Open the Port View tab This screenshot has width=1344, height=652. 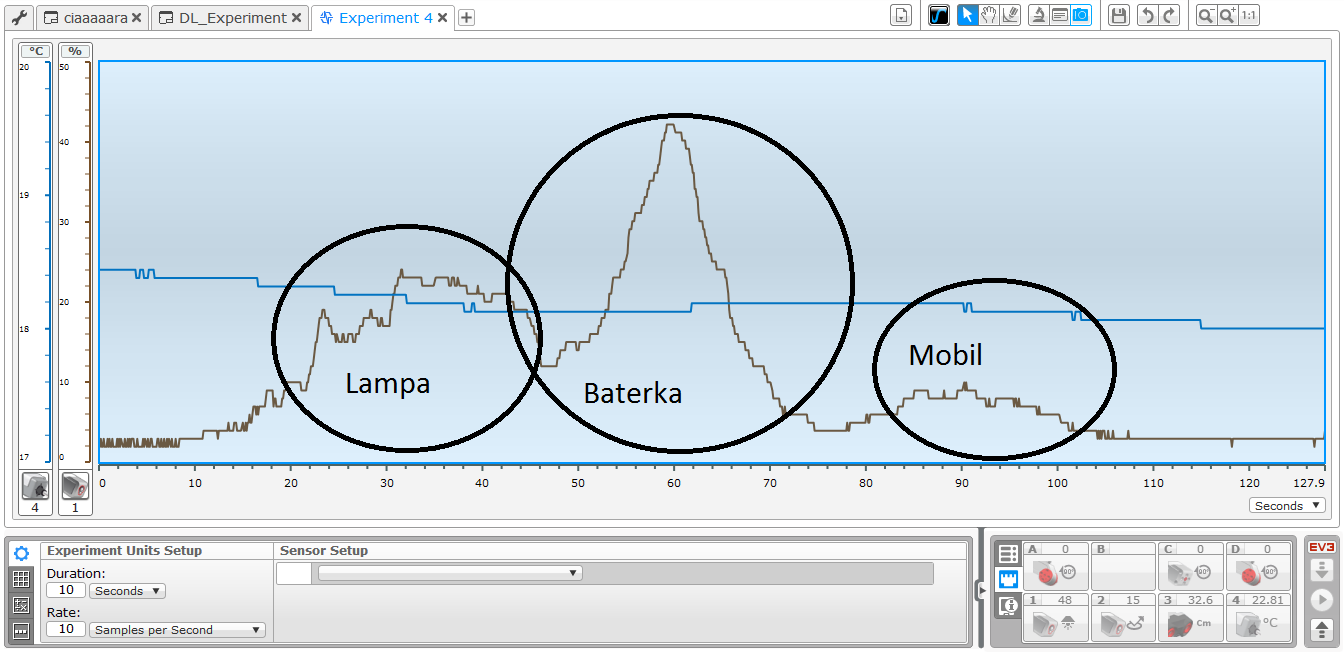click(x=1008, y=579)
